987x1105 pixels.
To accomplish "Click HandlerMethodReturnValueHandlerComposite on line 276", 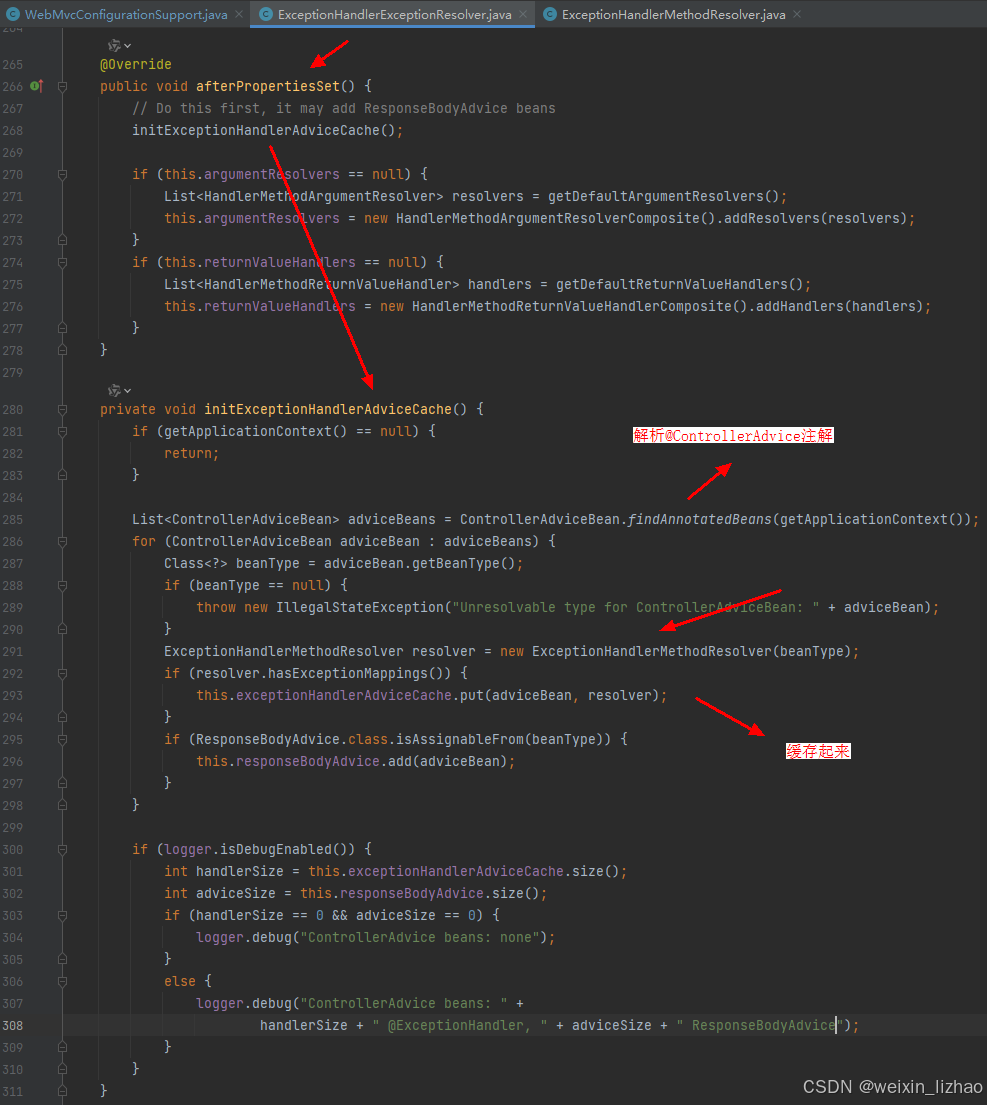I will pyautogui.click(x=571, y=307).
